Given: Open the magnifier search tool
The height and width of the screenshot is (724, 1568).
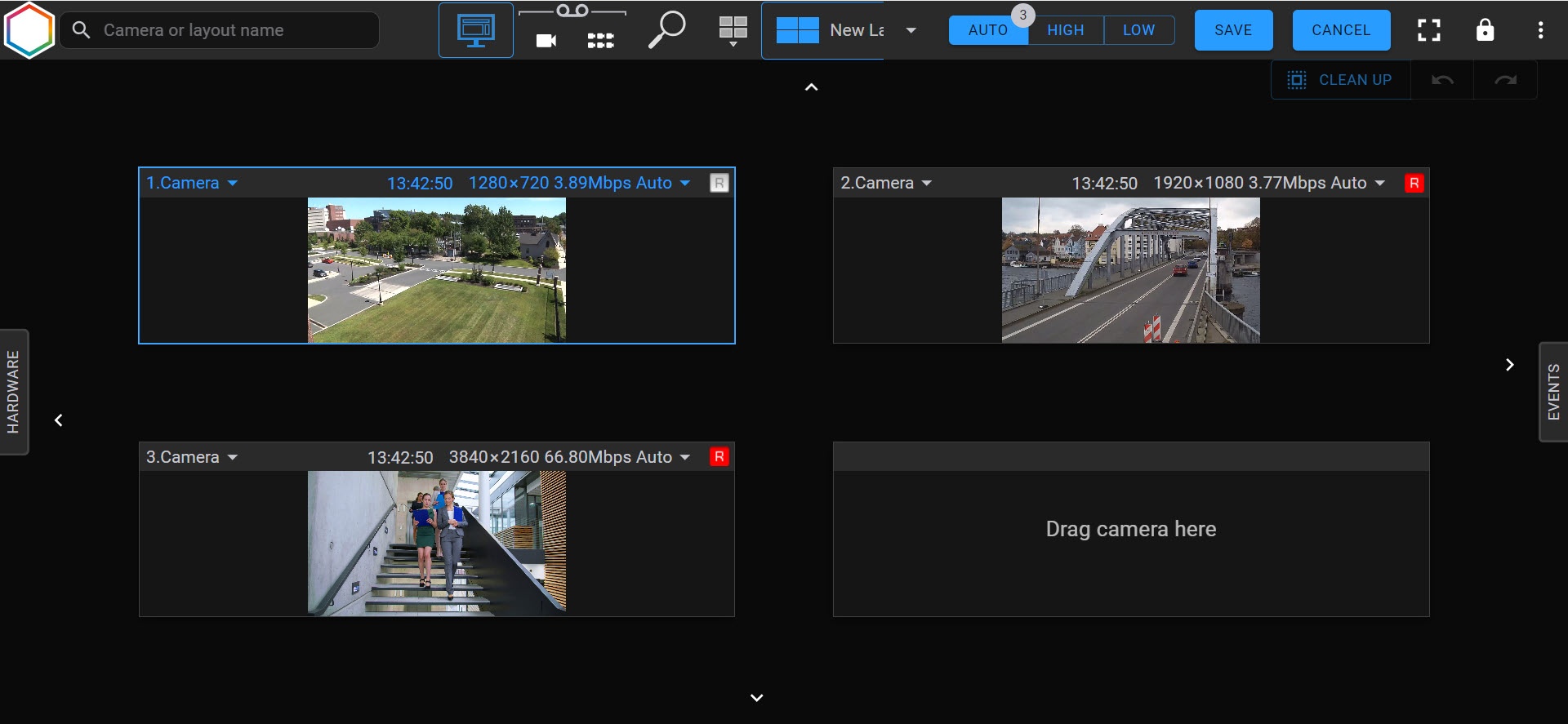Looking at the screenshot, I should [666, 30].
